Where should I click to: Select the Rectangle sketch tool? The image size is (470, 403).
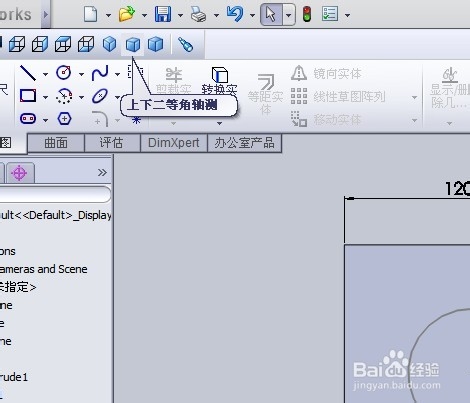click(x=28, y=96)
